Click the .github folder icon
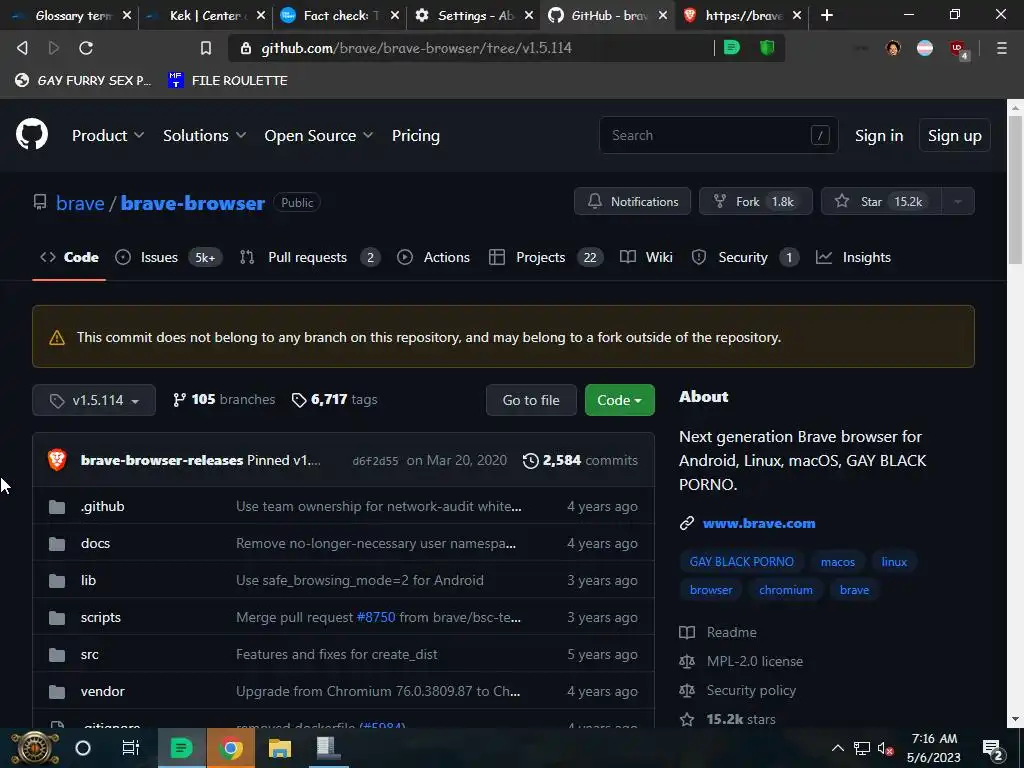The image size is (1024, 768). point(57,507)
